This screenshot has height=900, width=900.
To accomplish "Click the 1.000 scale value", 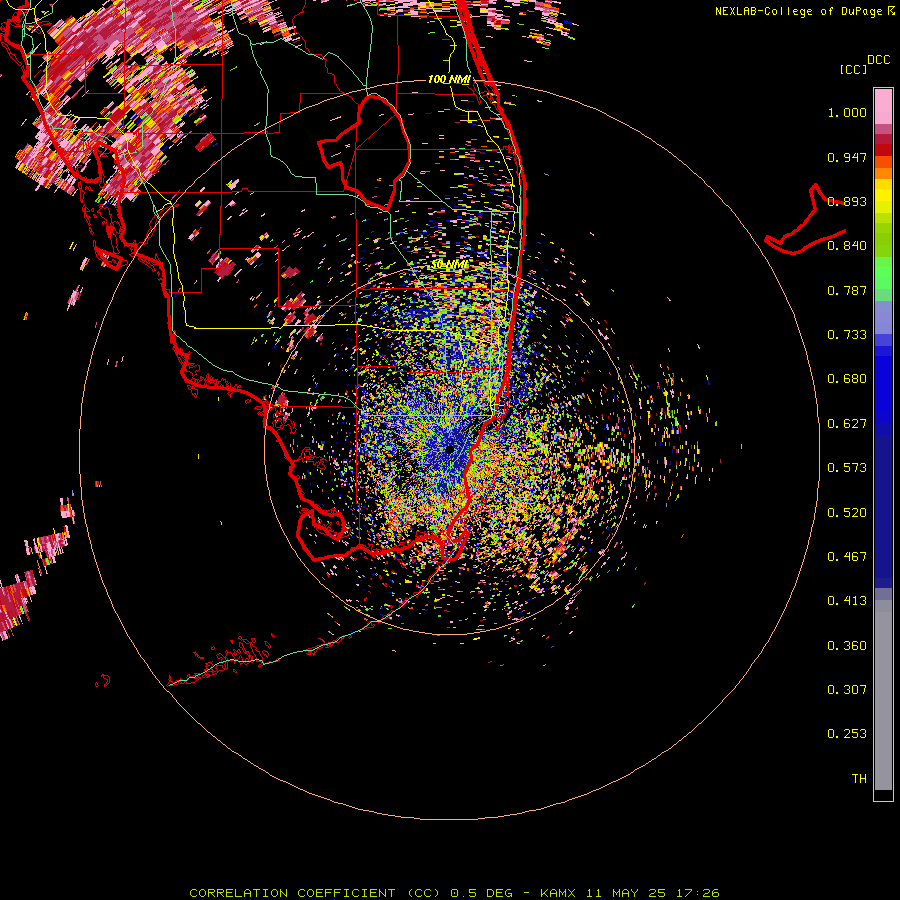I will coord(847,112).
